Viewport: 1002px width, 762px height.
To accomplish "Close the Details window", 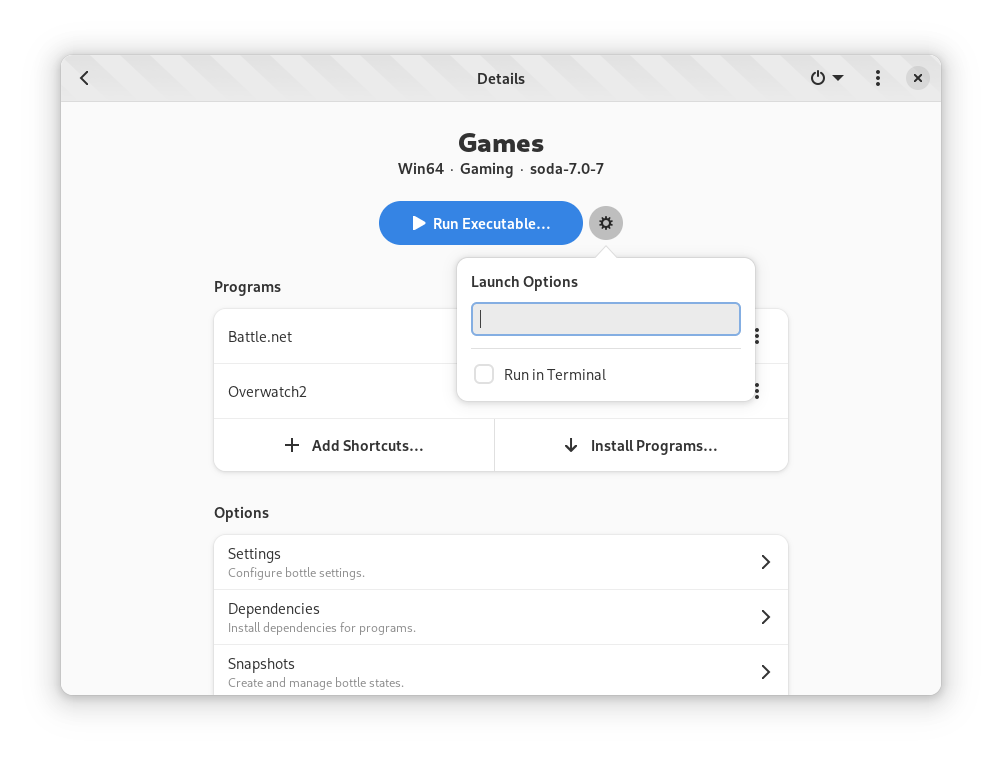I will (917, 78).
